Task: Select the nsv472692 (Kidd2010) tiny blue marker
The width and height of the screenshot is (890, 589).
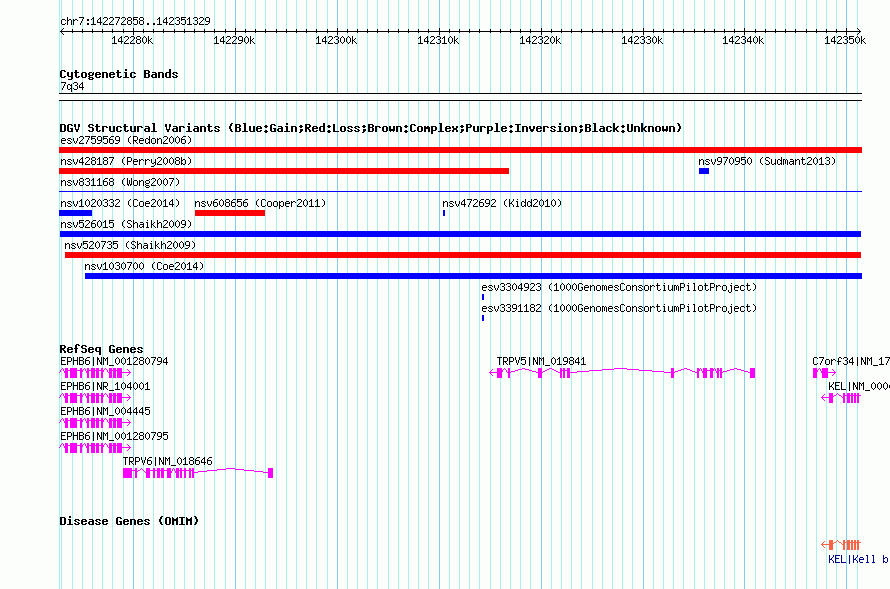Action: click(x=444, y=213)
